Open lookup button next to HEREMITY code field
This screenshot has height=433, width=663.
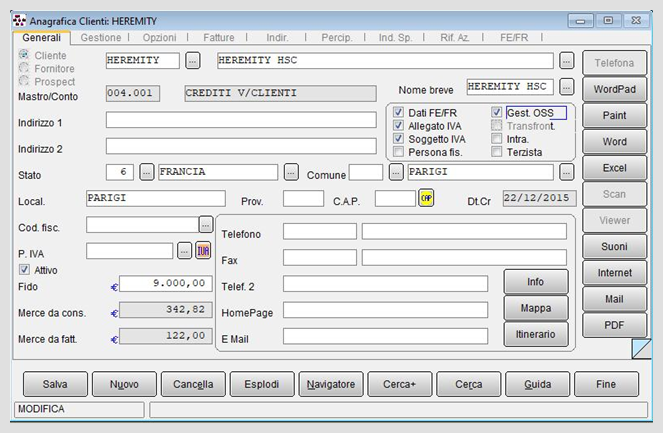pos(192,61)
